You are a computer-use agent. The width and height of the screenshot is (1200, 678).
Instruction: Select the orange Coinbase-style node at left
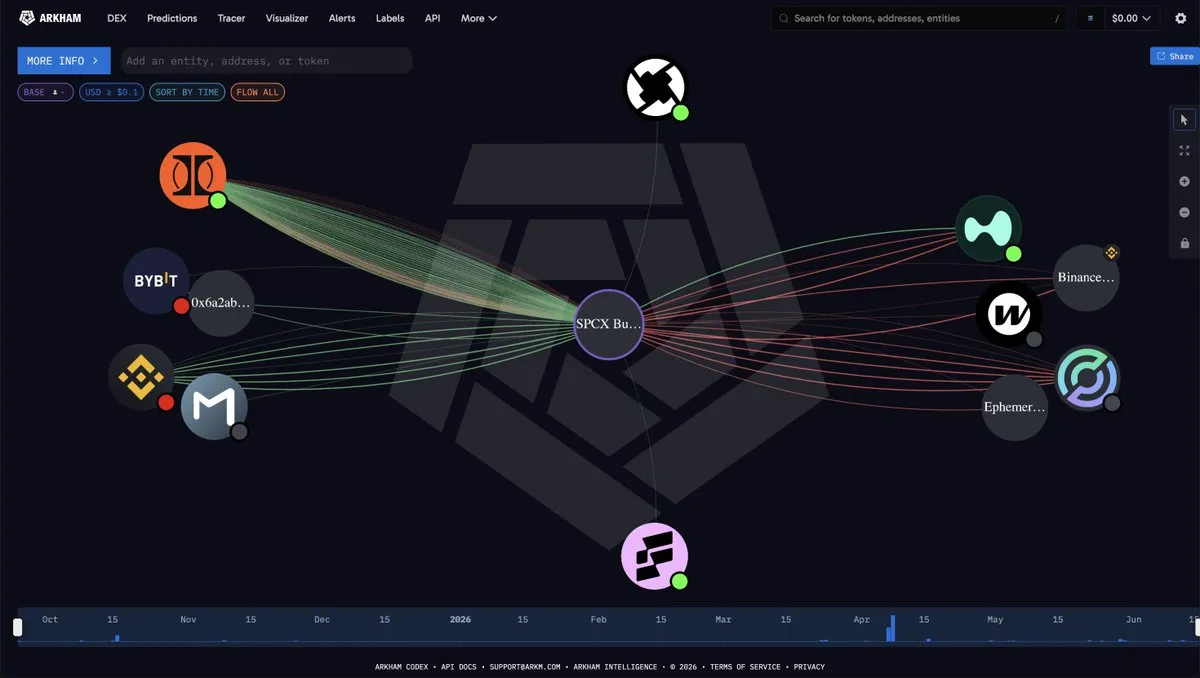point(192,176)
